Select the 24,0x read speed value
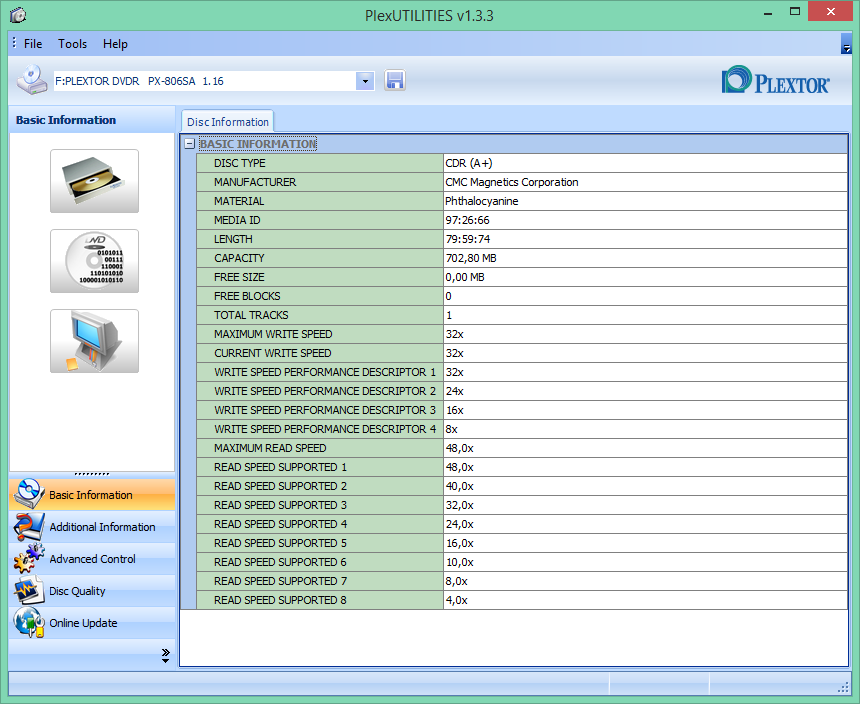 460,524
